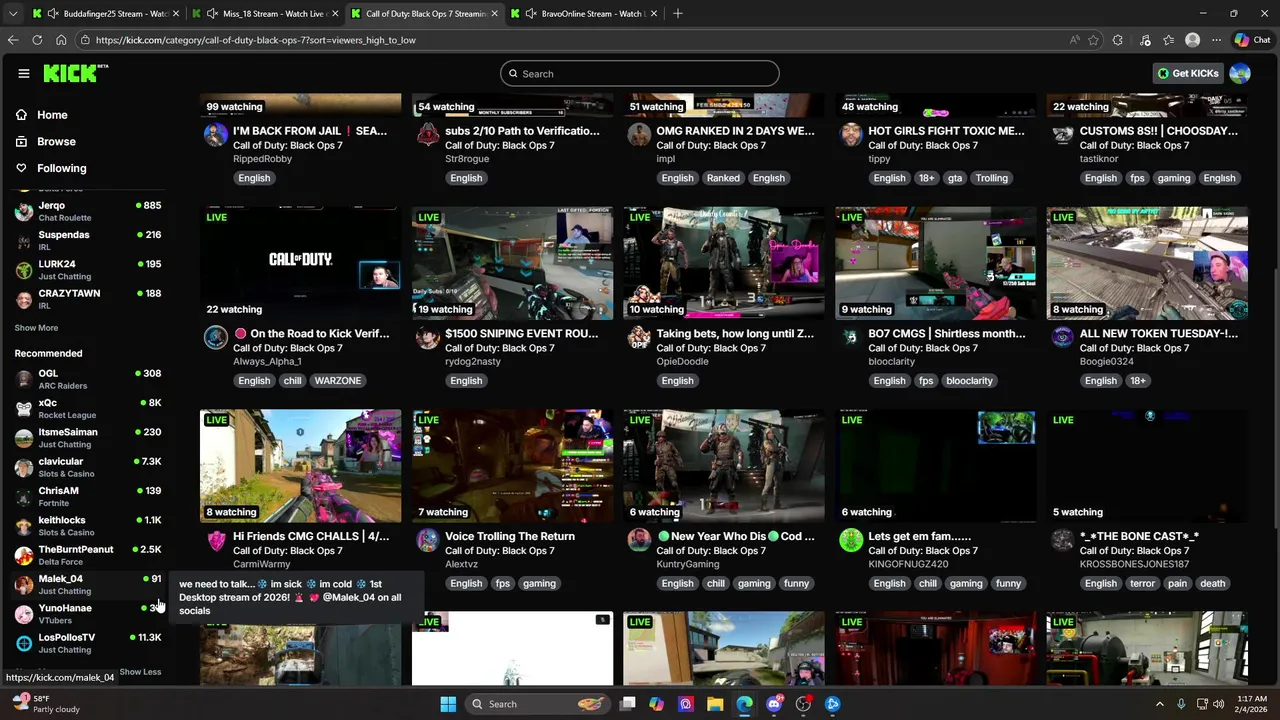Open Microsoft Edge taskbar icon

[744, 704]
